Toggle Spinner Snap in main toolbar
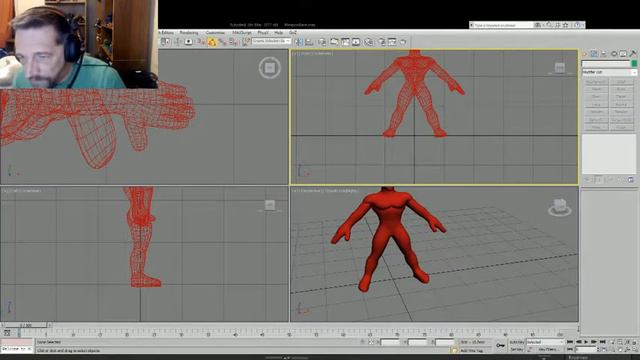The width and height of the screenshot is (640, 360). pos(233,42)
